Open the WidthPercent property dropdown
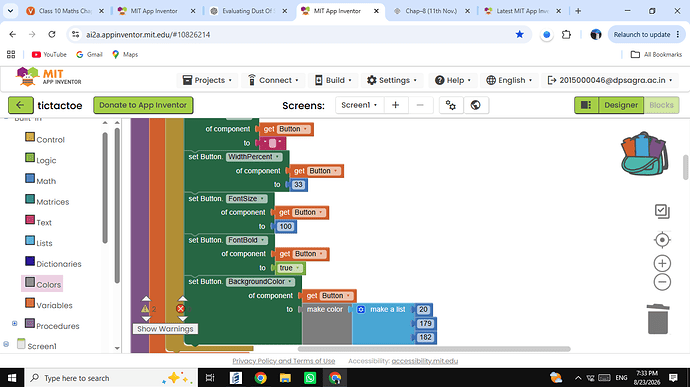 (x=254, y=157)
